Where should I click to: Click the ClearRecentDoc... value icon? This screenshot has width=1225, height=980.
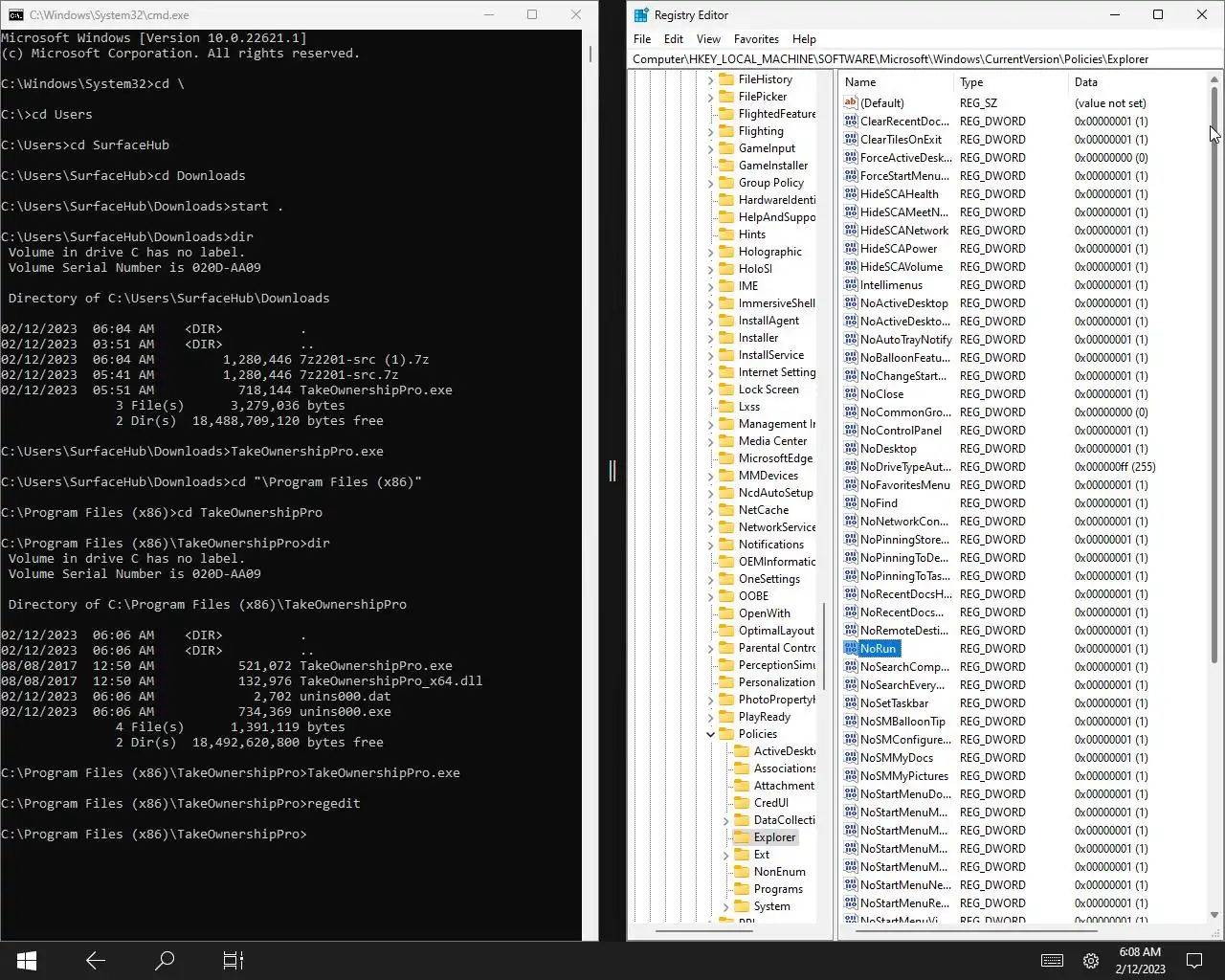click(851, 121)
